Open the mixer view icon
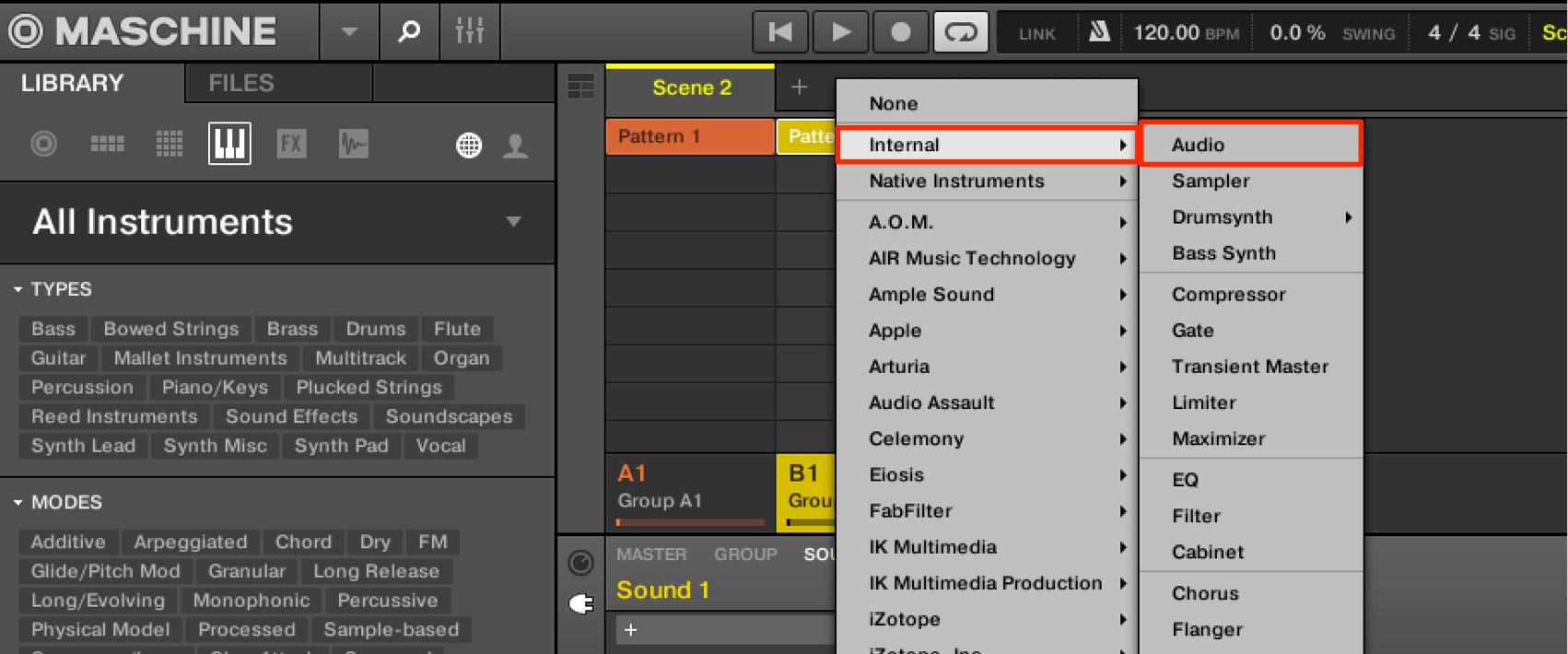 point(469,32)
